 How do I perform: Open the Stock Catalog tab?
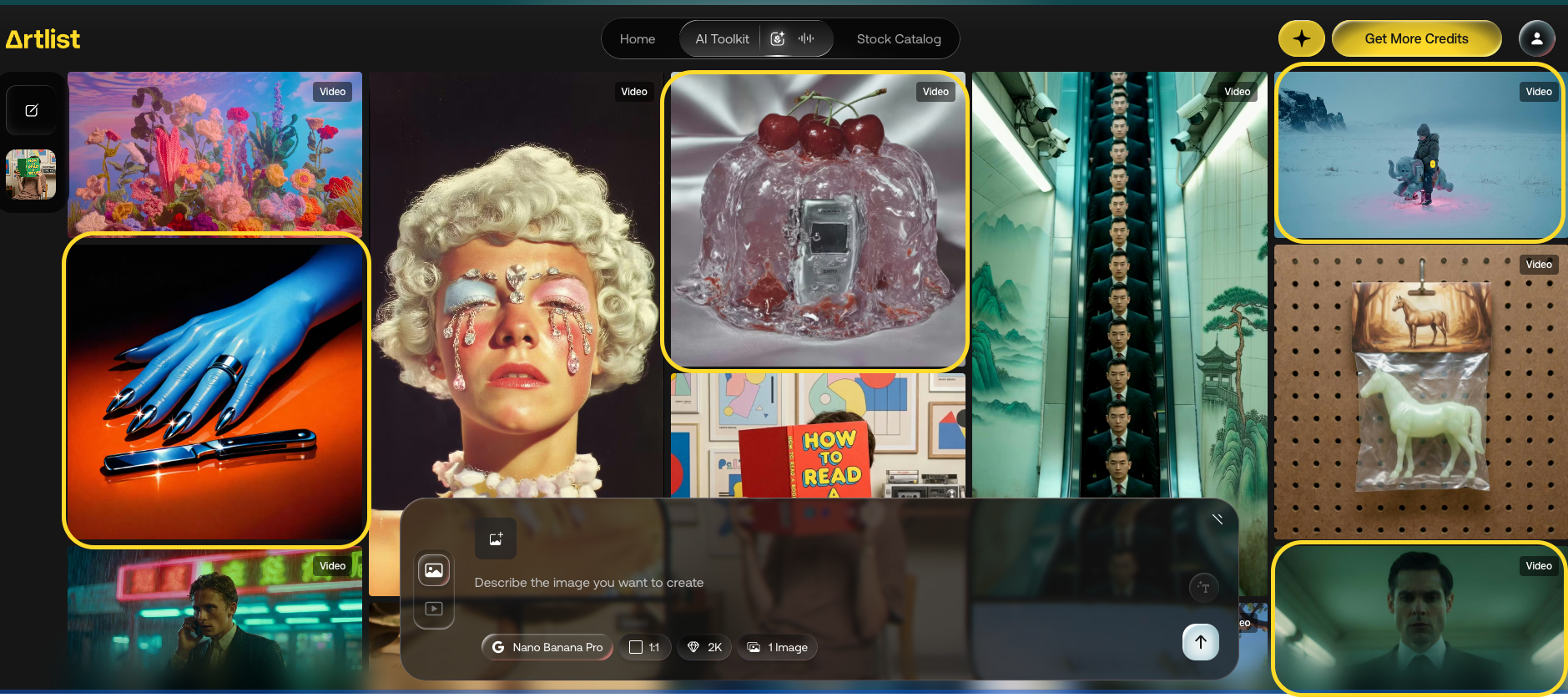(x=898, y=39)
